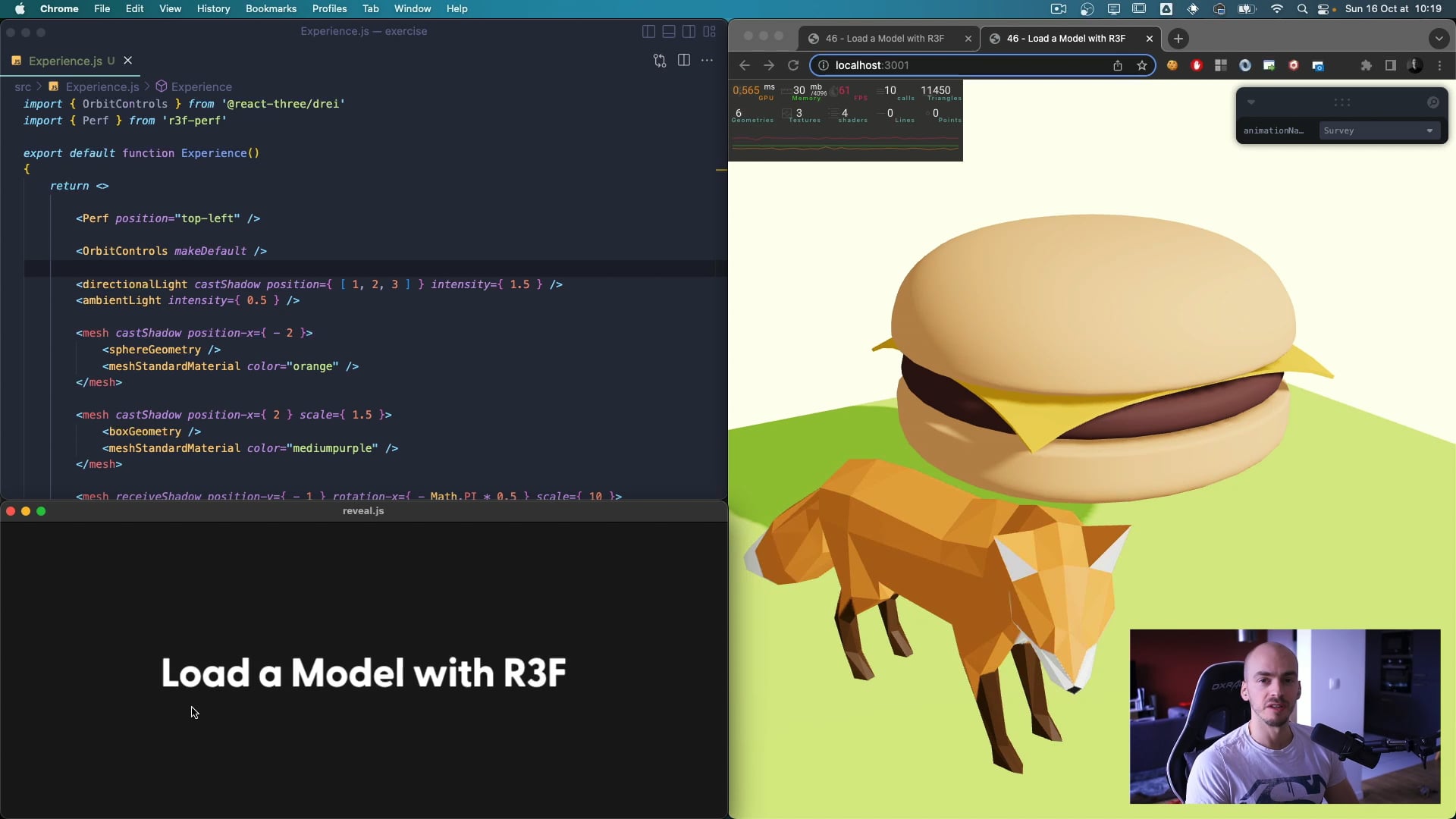Open the Bookmarks menu in the menu bar
Image resolution: width=1456 pixels, height=819 pixels.
click(x=271, y=9)
